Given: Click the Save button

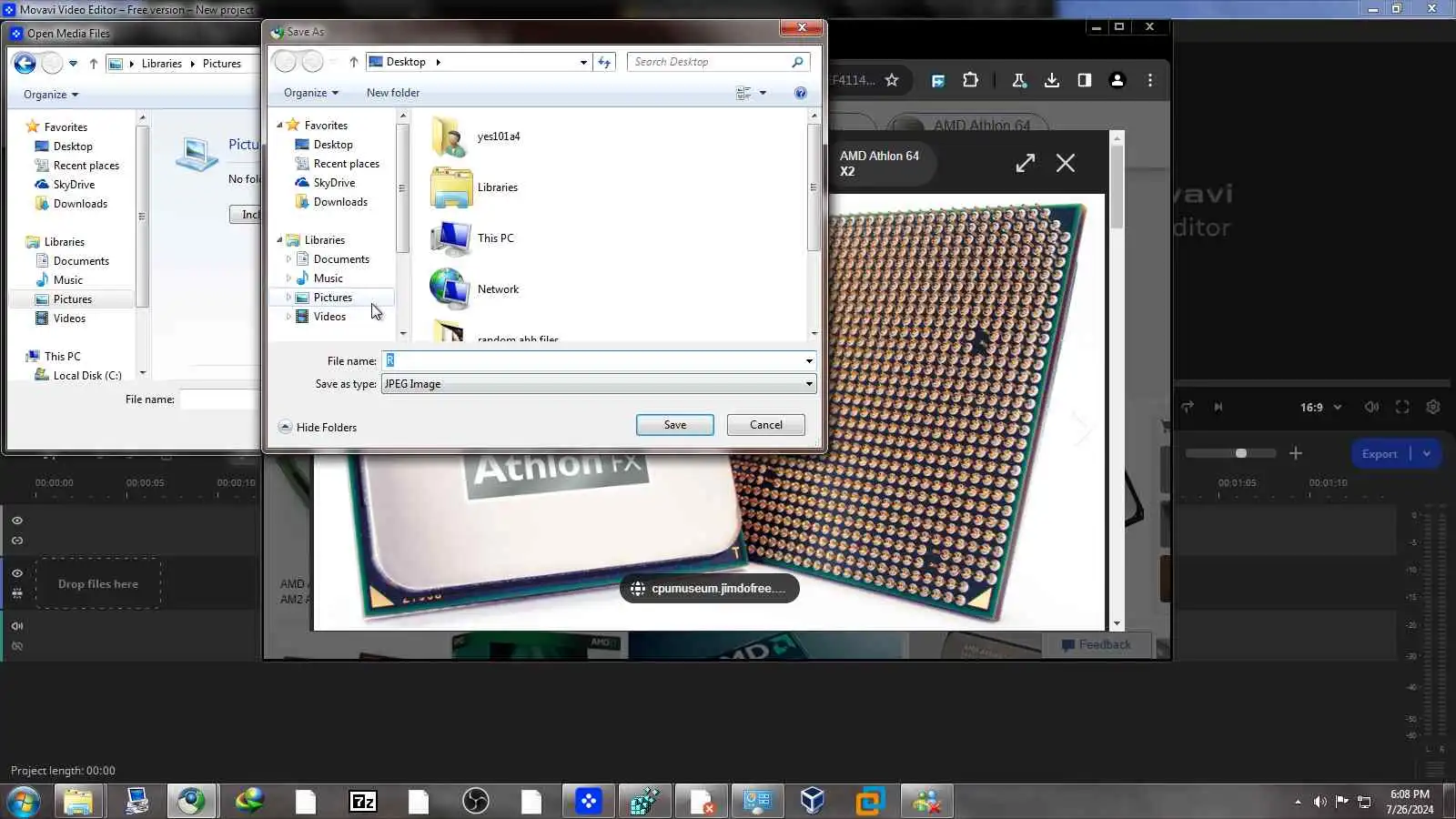Looking at the screenshot, I should click(675, 425).
